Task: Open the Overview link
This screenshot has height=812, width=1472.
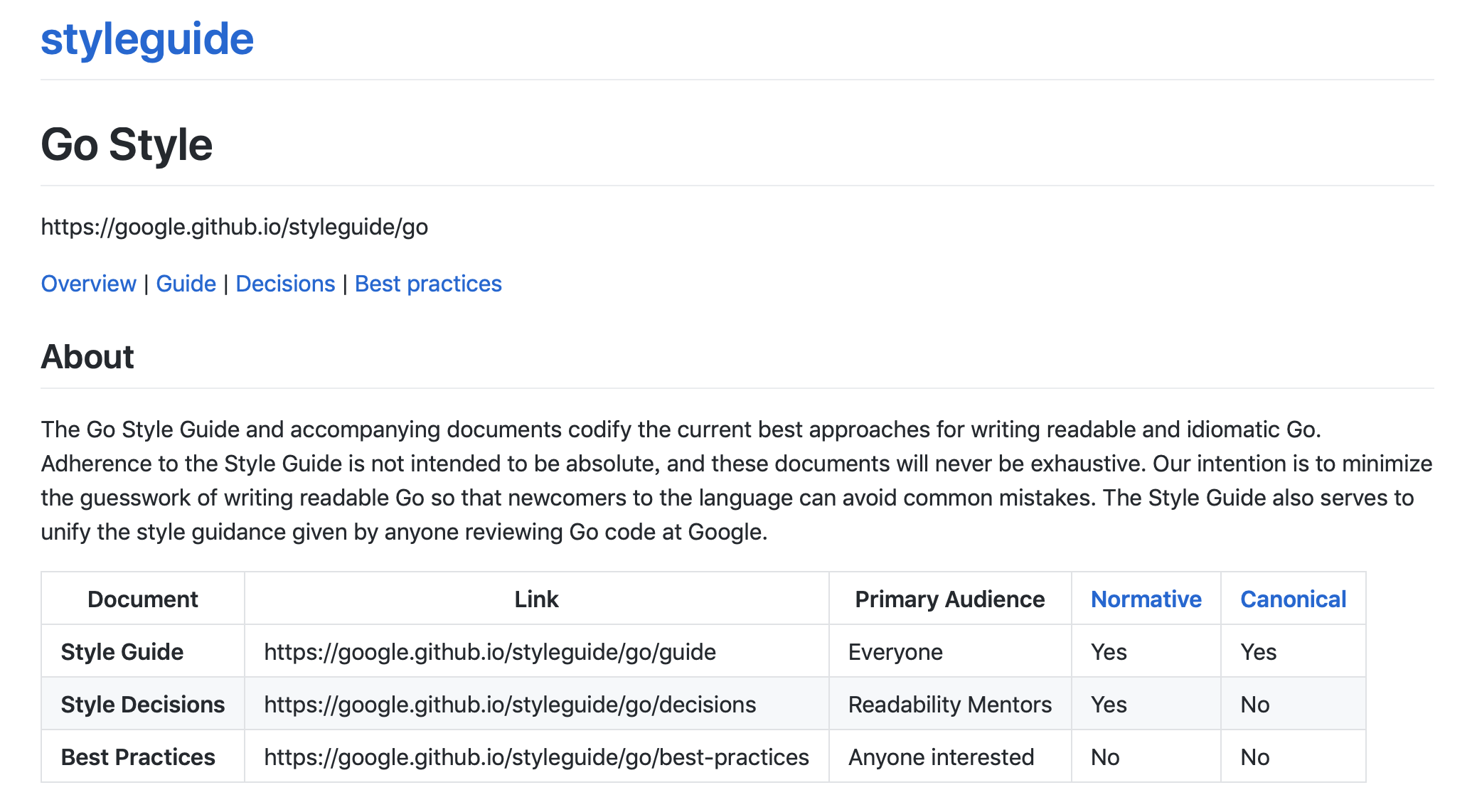Action: point(88,284)
